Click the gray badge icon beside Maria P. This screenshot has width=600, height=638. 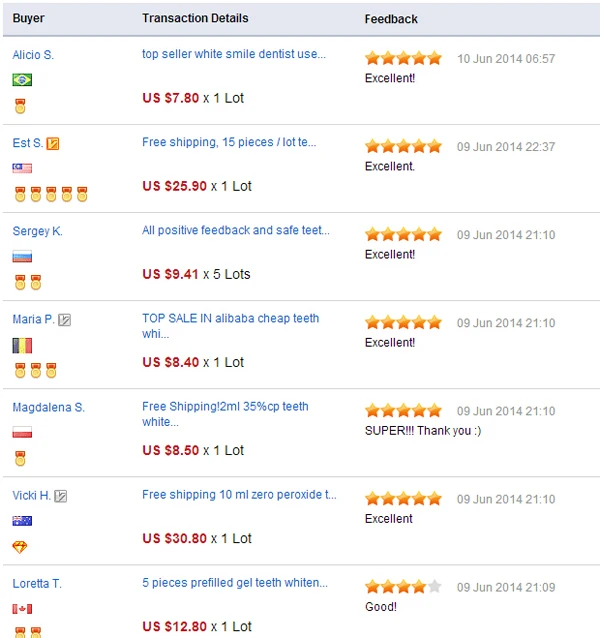[x=64, y=320]
